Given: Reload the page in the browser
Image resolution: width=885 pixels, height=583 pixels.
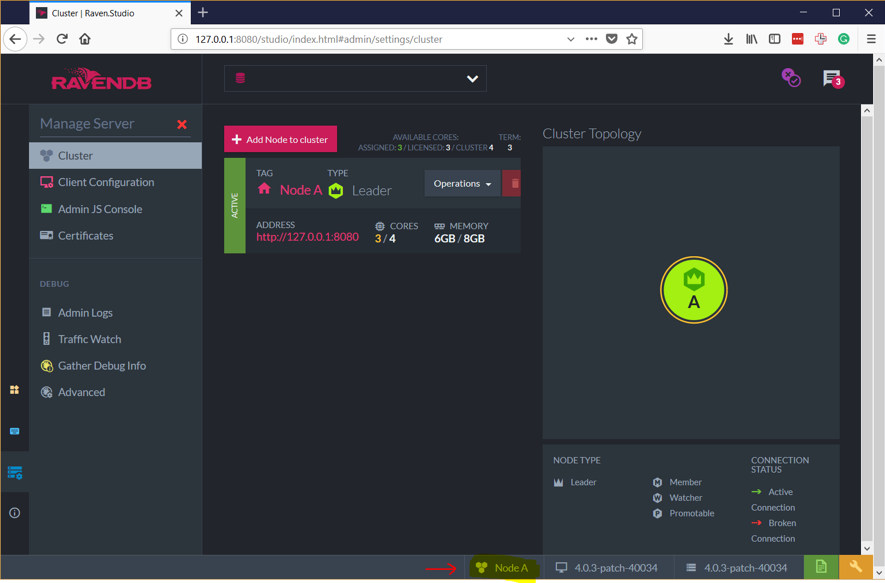Looking at the screenshot, I should coord(62,39).
